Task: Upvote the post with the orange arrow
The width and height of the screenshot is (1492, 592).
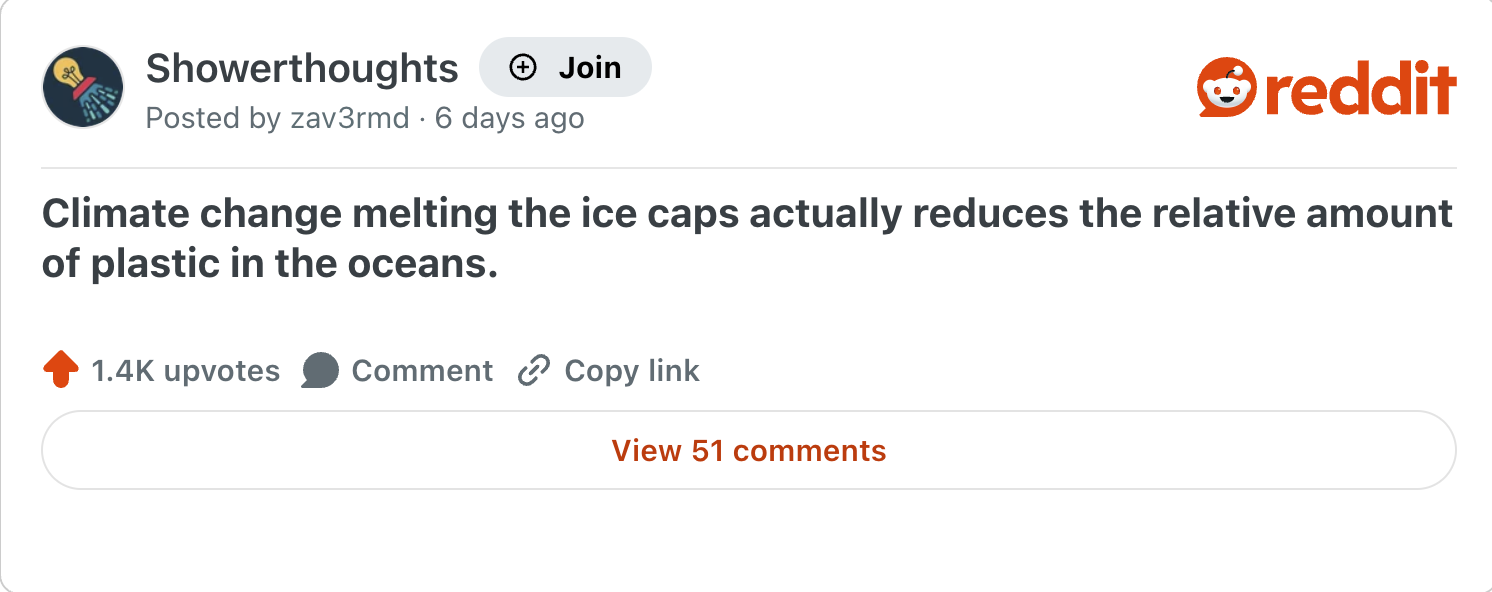Action: pyautogui.click(x=61, y=371)
